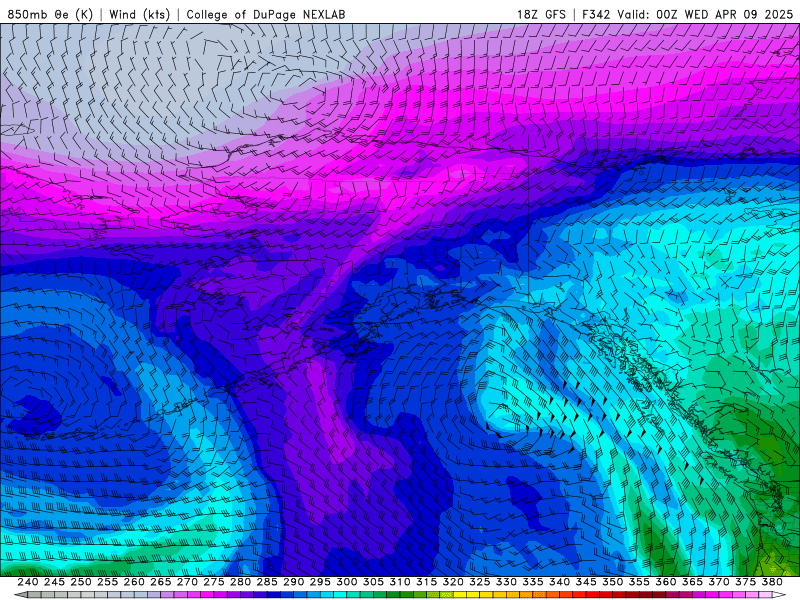Click the 355 legend value
The height and width of the screenshot is (600, 800).
coord(639,582)
